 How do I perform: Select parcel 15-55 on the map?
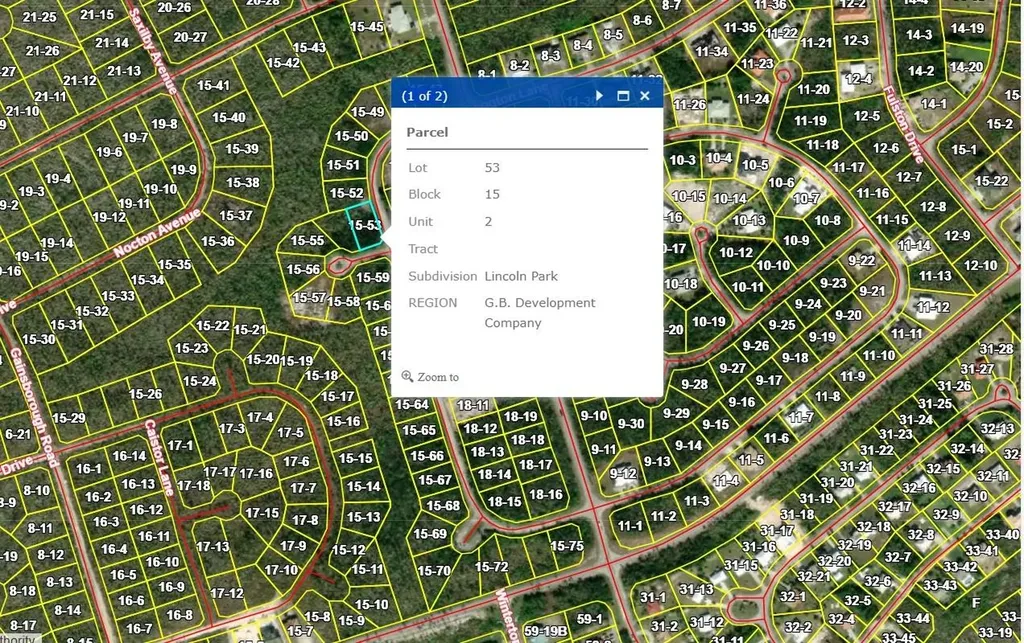coord(307,241)
